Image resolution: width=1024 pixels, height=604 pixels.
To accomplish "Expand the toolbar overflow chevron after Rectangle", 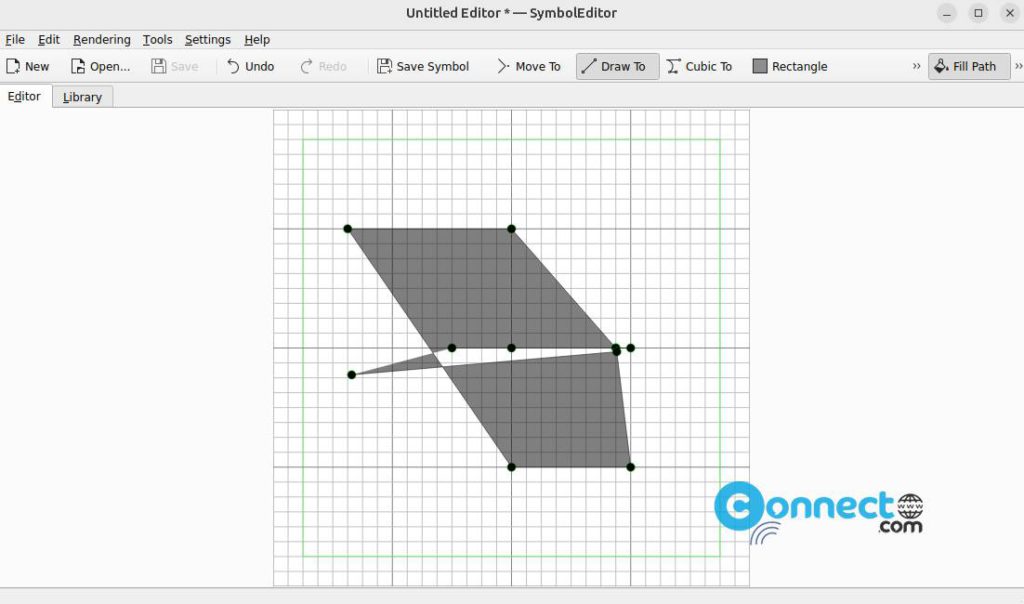I will (x=916, y=66).
